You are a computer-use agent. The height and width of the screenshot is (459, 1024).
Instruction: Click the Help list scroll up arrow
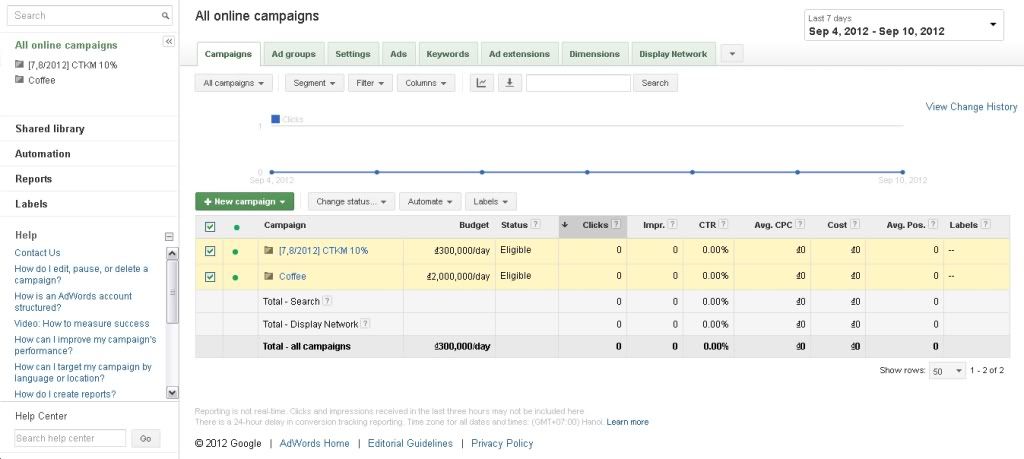coord(172,253)
